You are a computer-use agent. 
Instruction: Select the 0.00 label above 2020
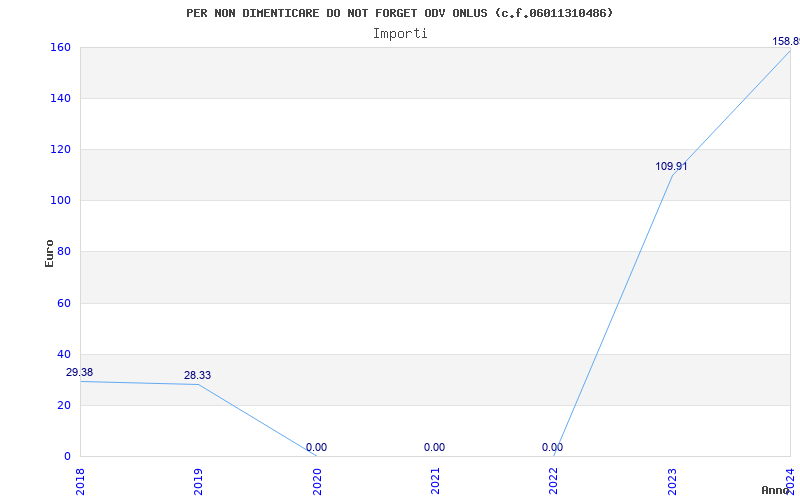[316, 447]
